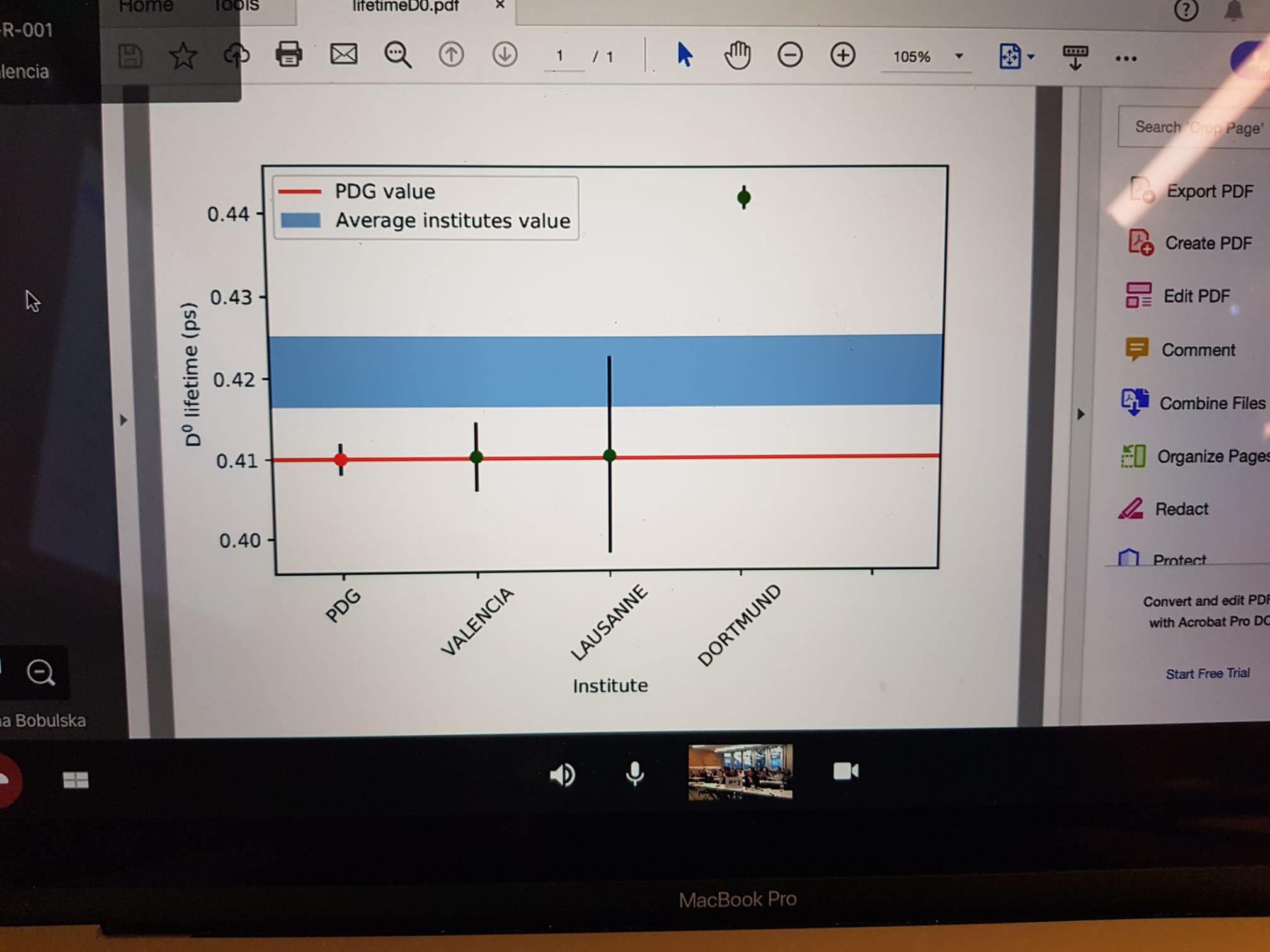Click the Print file icon
1270x952 pixels.
coord(289,54)
